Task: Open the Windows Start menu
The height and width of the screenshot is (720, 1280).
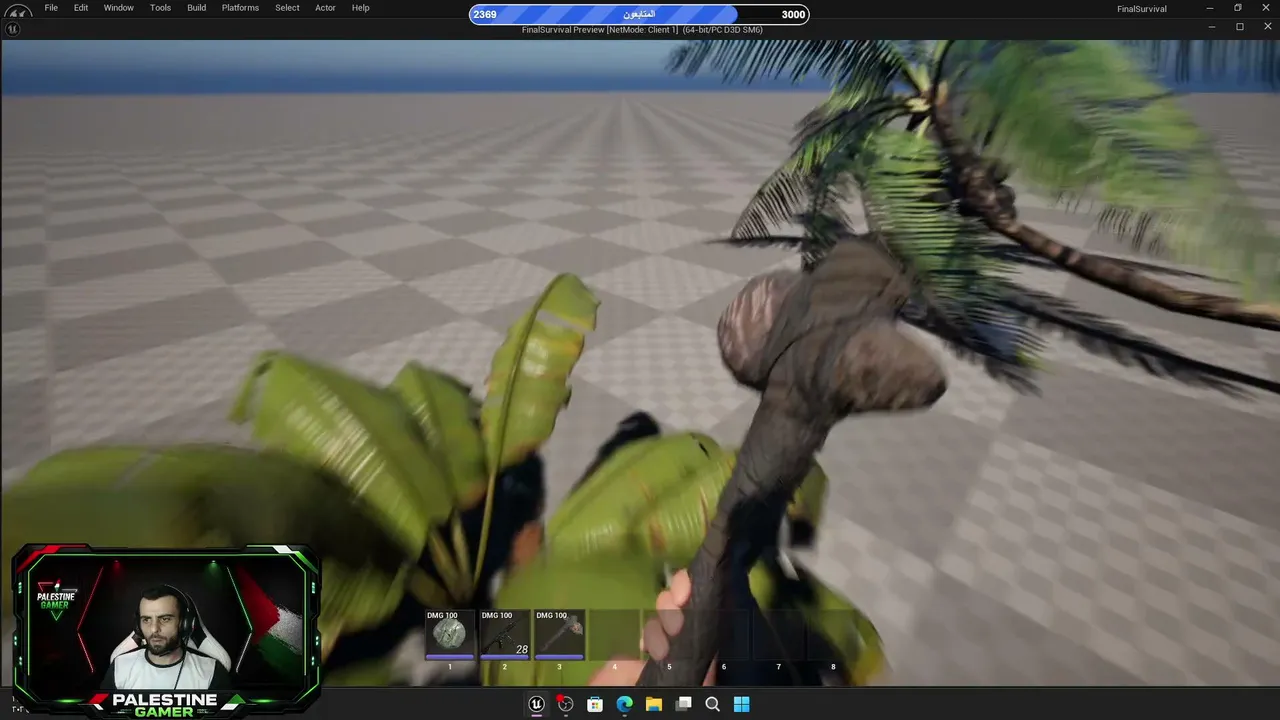Action: (742, 704)
